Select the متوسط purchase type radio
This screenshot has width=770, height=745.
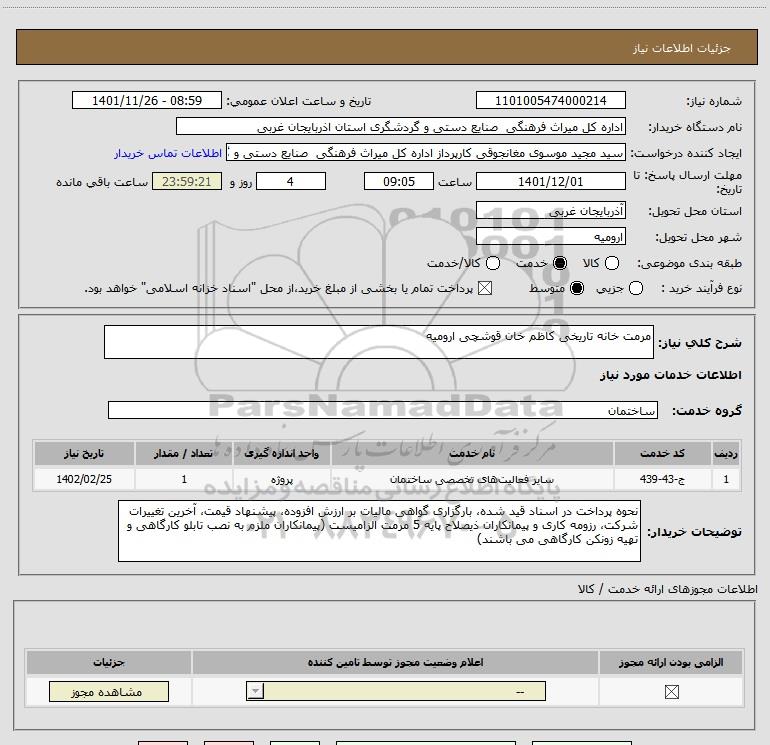click(577, 288)
